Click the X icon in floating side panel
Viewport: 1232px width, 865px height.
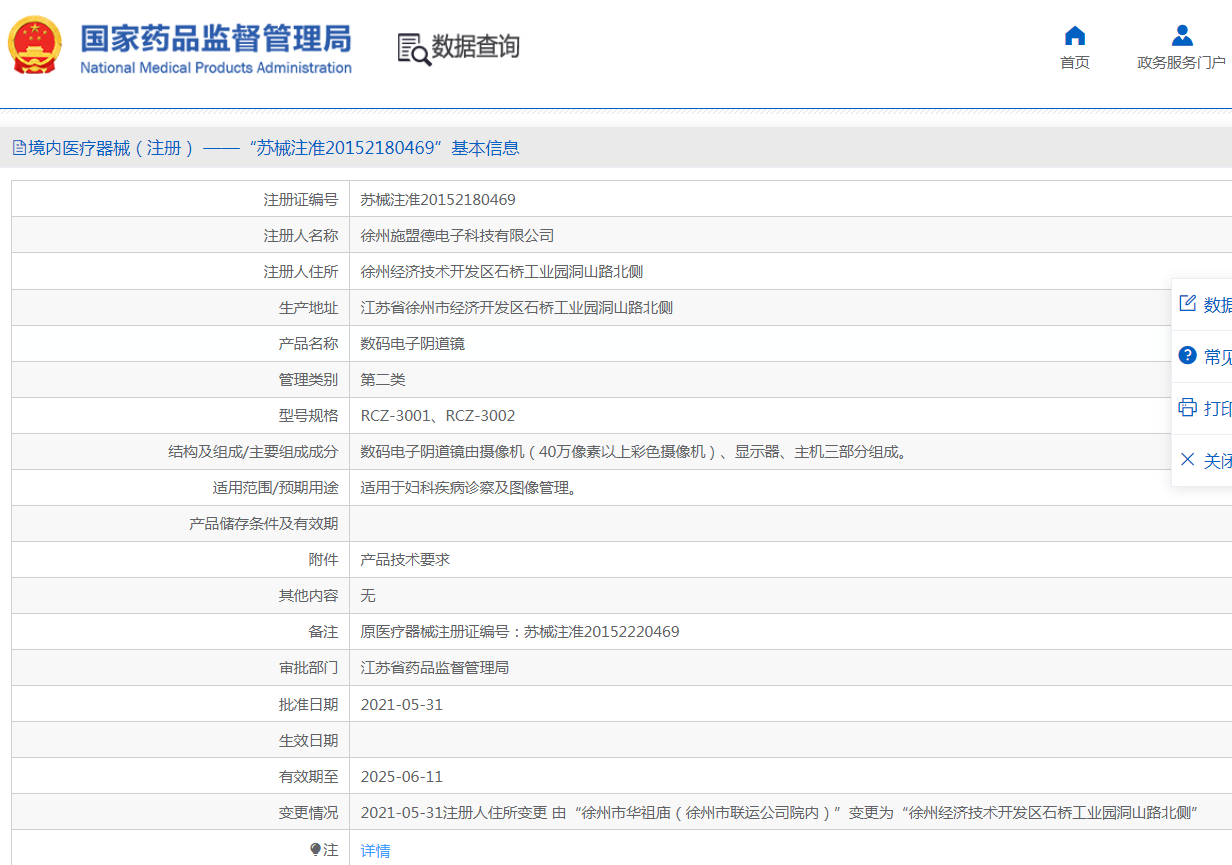[x=1187, y=459]
